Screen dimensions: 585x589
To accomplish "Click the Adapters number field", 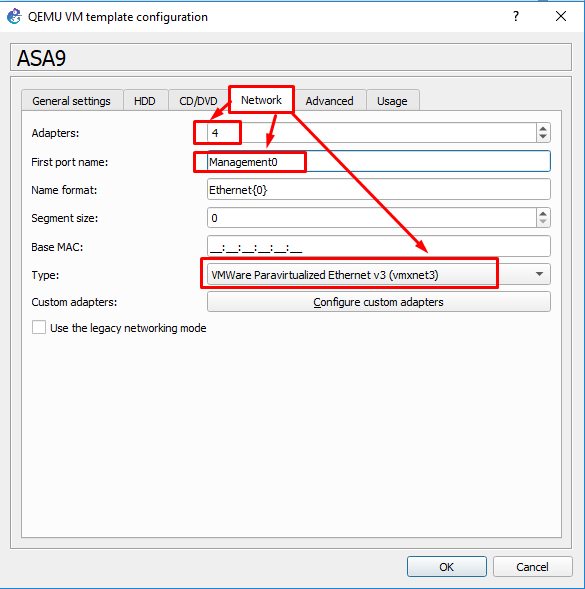I will click(x=372, y=133).
